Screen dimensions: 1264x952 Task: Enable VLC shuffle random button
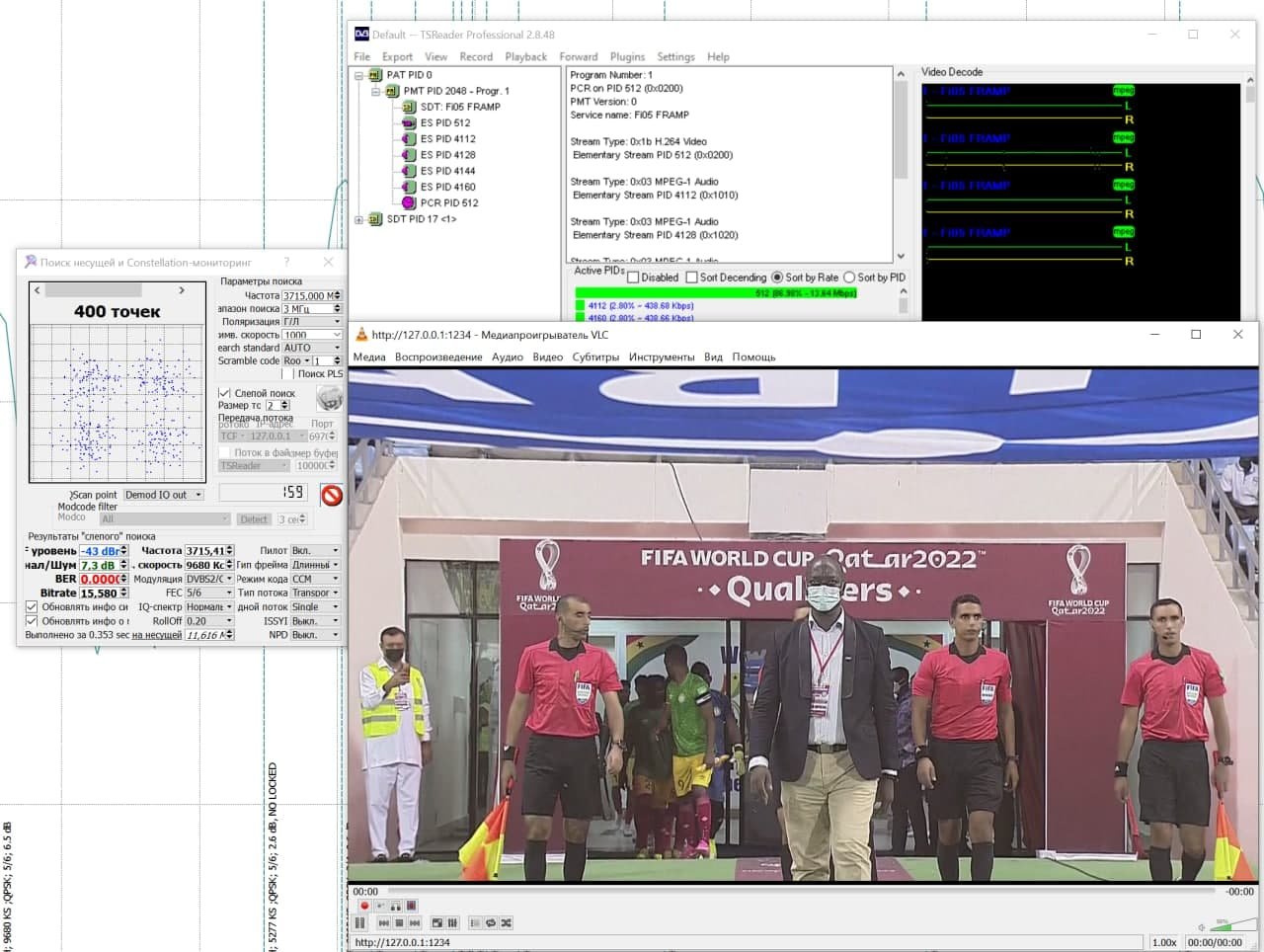click(x=506, y=922)
